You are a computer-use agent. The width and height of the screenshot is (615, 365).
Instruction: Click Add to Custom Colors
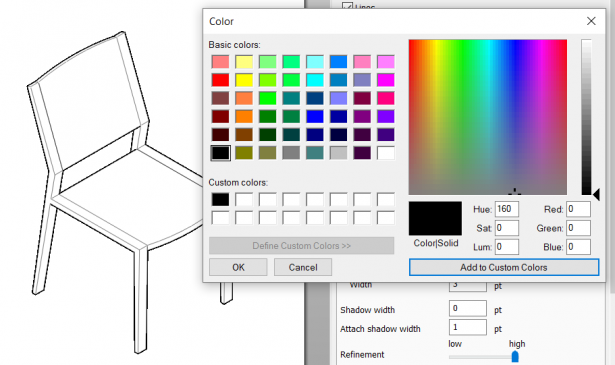pos(504,267)
